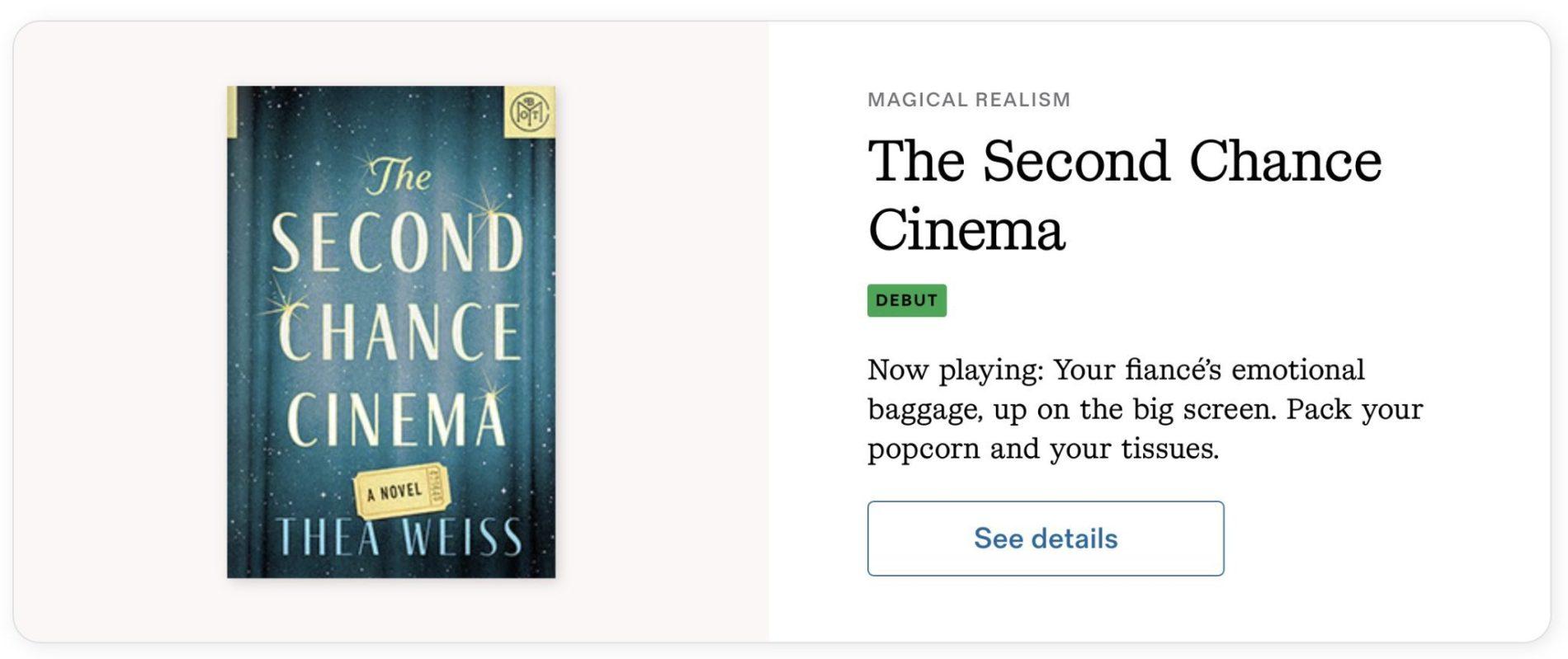Viewport: 1568px width, 659px height.
Task: Click 'Now playing:' in the description
Action: click(x=955, y=370)
